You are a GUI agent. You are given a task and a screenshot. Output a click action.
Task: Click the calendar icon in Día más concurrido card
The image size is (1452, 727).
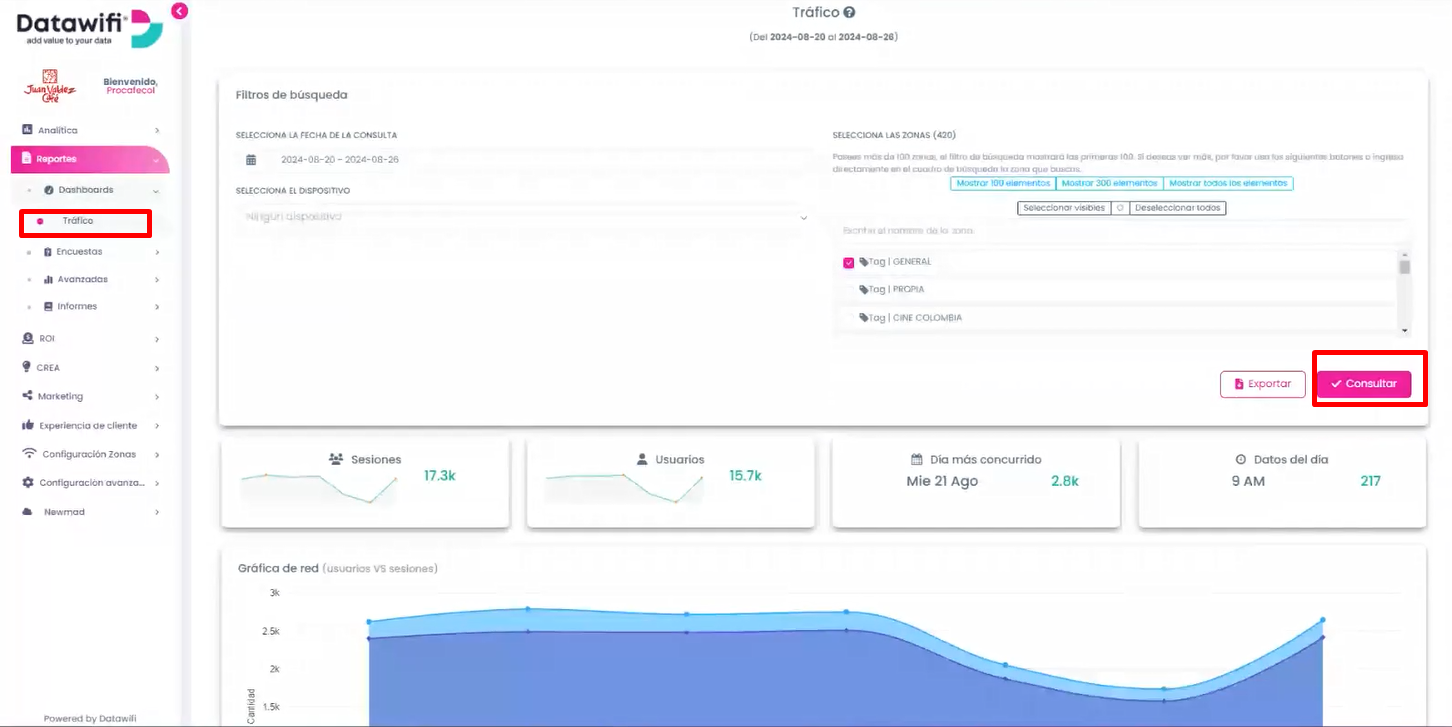pyautogui.click(x=916, y=460)
